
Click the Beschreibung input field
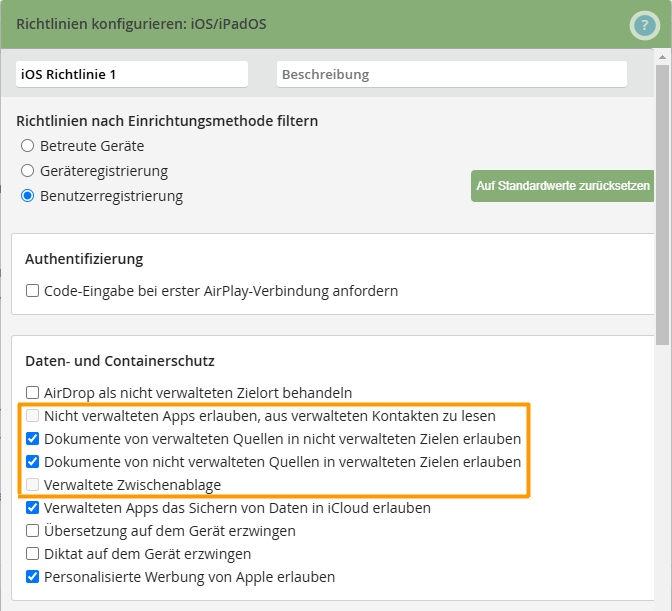click(452, 74)
